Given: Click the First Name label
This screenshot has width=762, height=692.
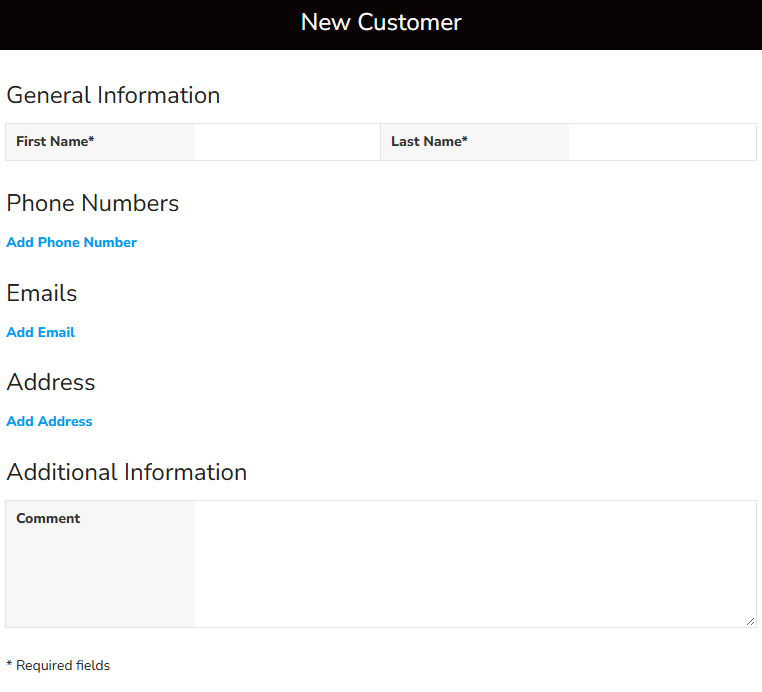Looking at the screenshot, I should point(52,141).
